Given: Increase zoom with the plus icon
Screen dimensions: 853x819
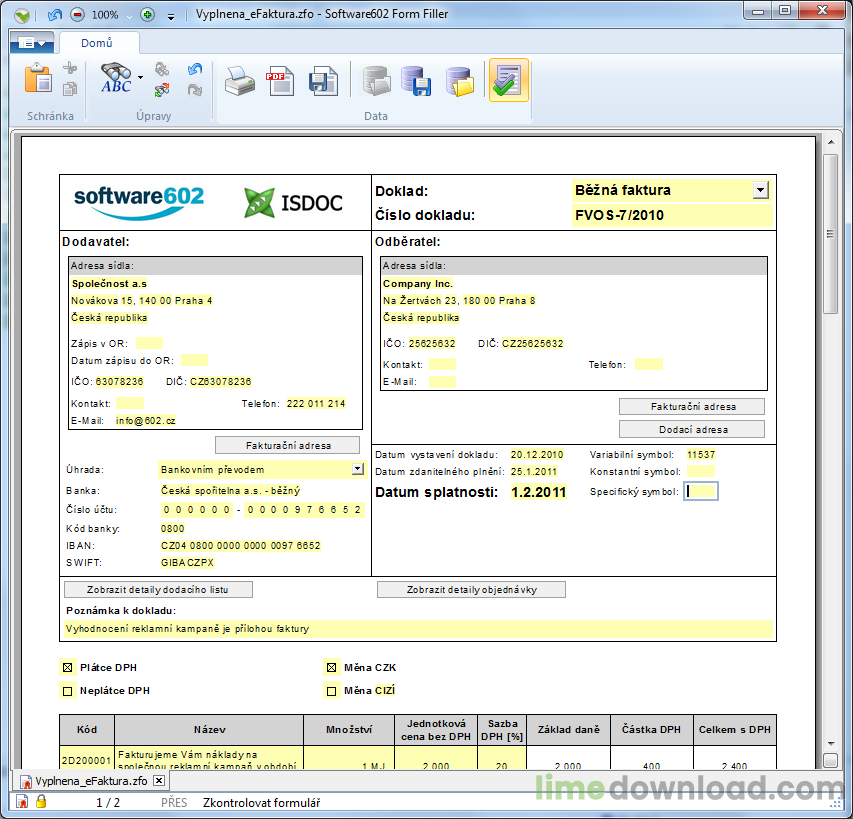Looking at the screenshot, I should 147,15.
